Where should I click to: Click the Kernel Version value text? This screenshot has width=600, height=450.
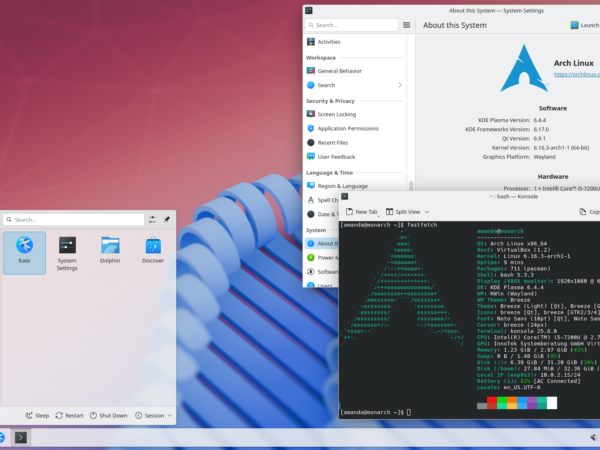[561, 148]
